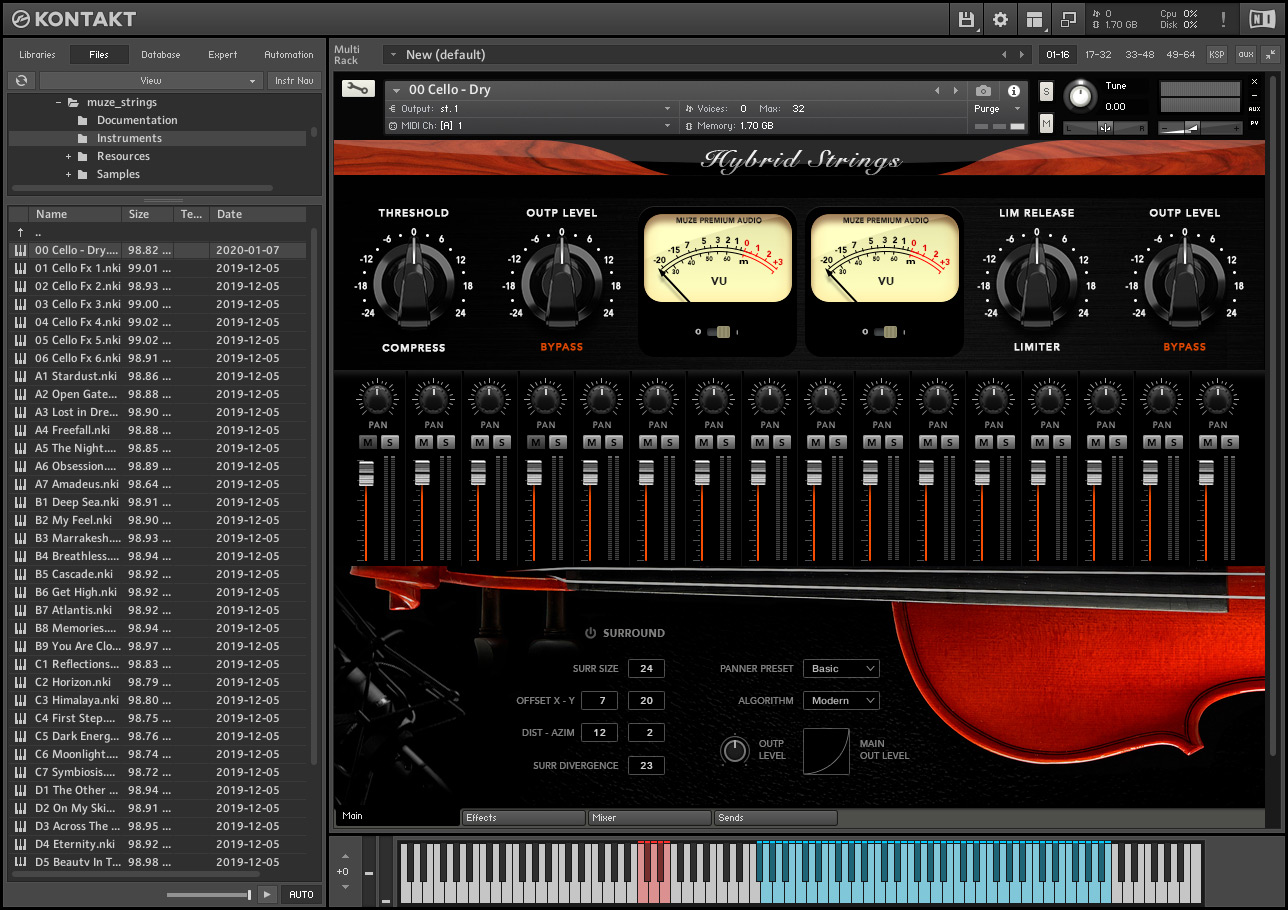Select previous instrument arrow next to 00 Cello - Dry
The image size is (1288, 910).
click(x=937, y=90)
